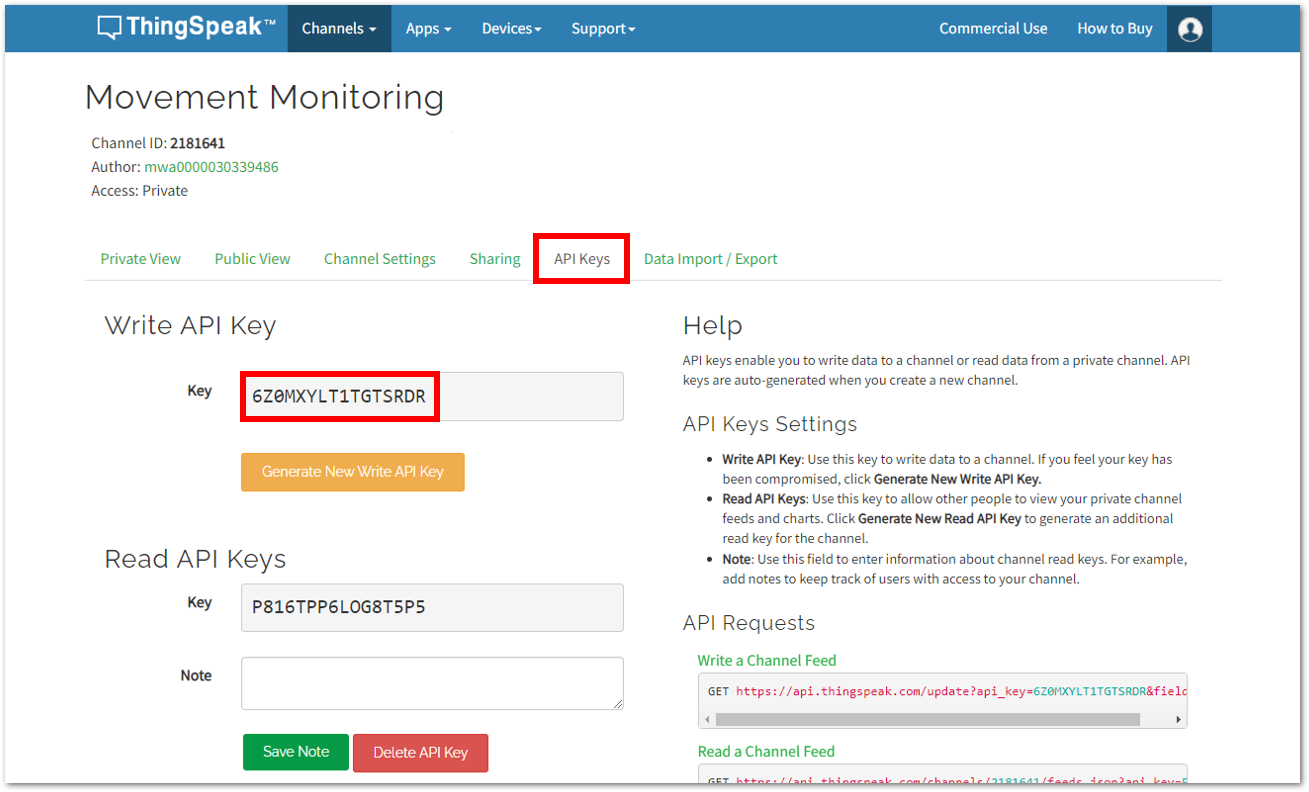
Task: Click the Read API Keys heading
Action: [x=195, y=559]
